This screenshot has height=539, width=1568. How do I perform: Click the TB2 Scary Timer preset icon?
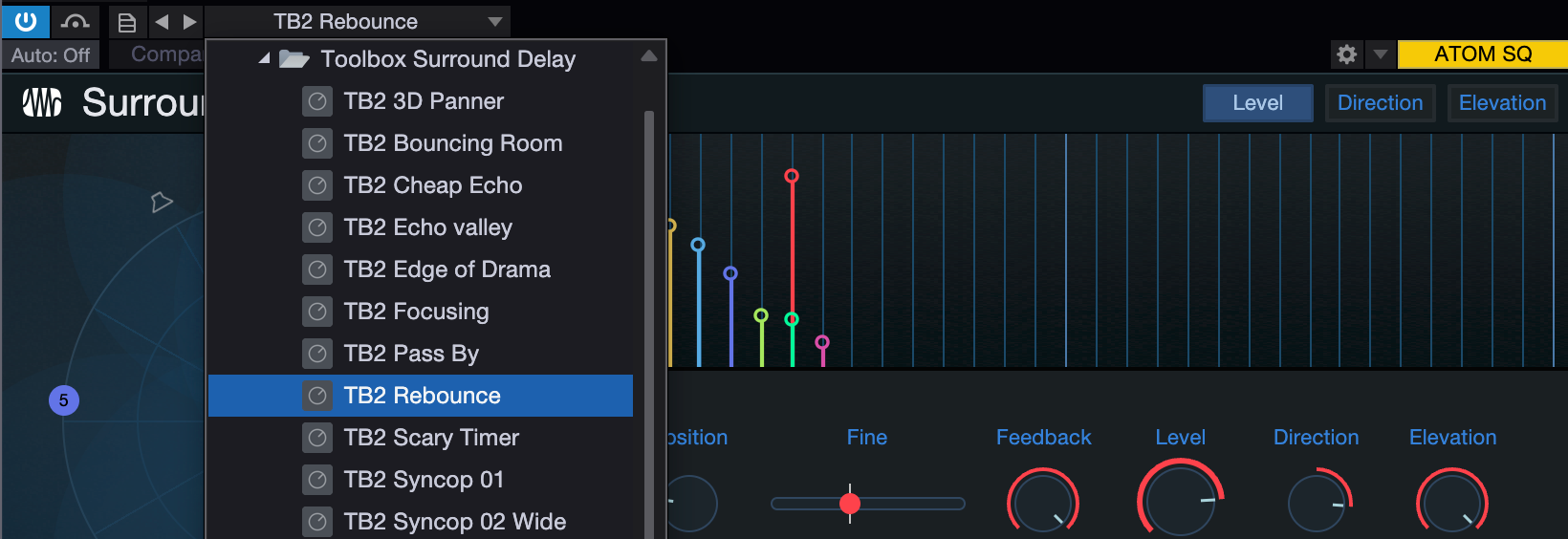[317, 438]
